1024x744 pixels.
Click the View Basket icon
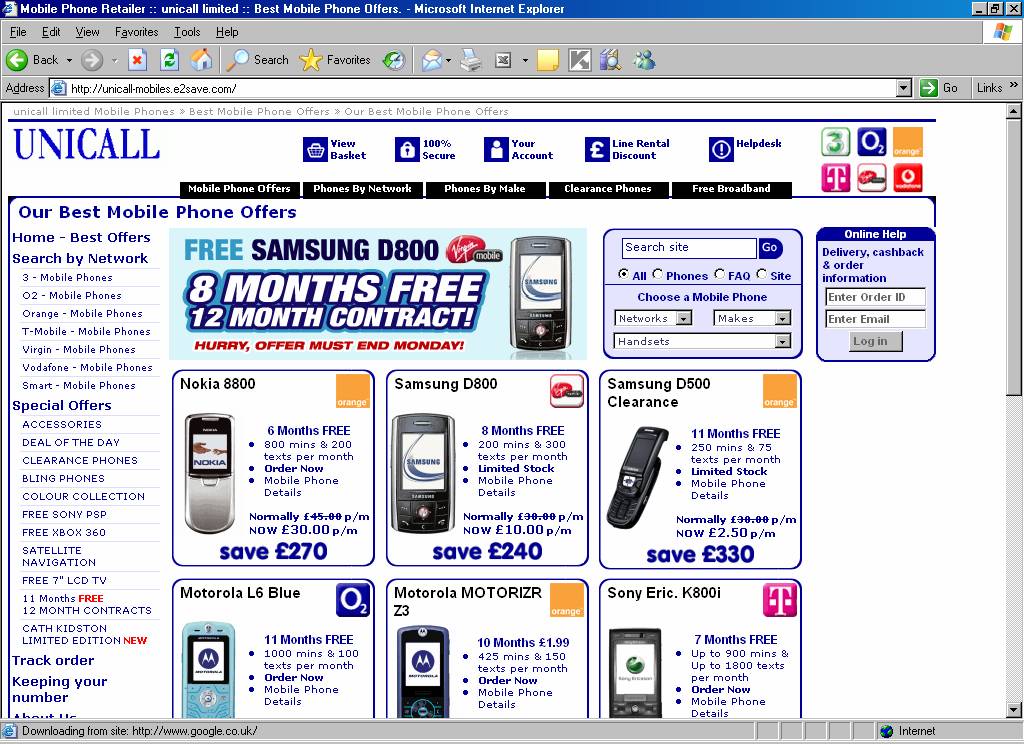coord(315,150)
